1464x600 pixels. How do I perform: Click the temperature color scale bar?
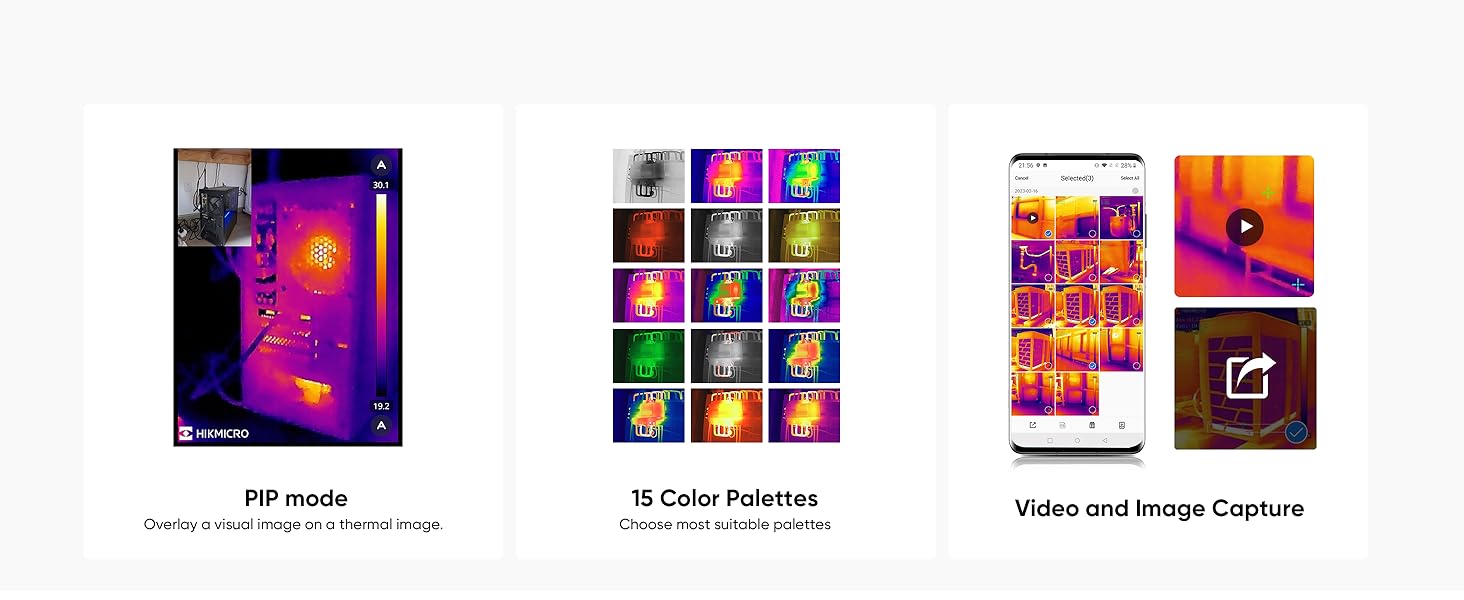point(381,296)
